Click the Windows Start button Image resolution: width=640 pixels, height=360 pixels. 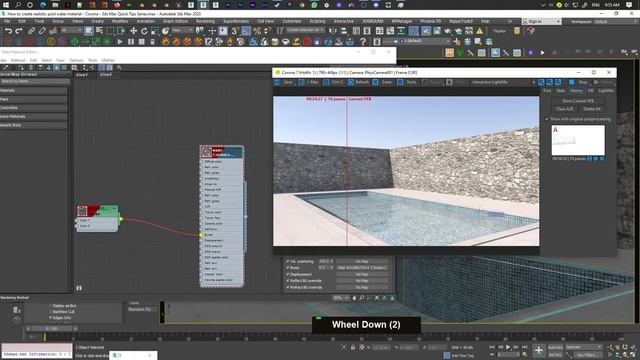6,5
